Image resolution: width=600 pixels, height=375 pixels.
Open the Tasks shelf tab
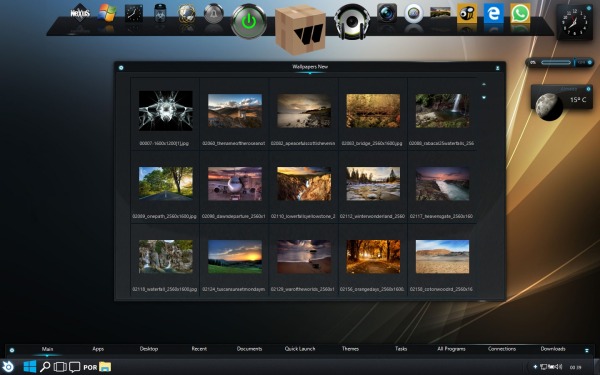(x=401, y=349)
